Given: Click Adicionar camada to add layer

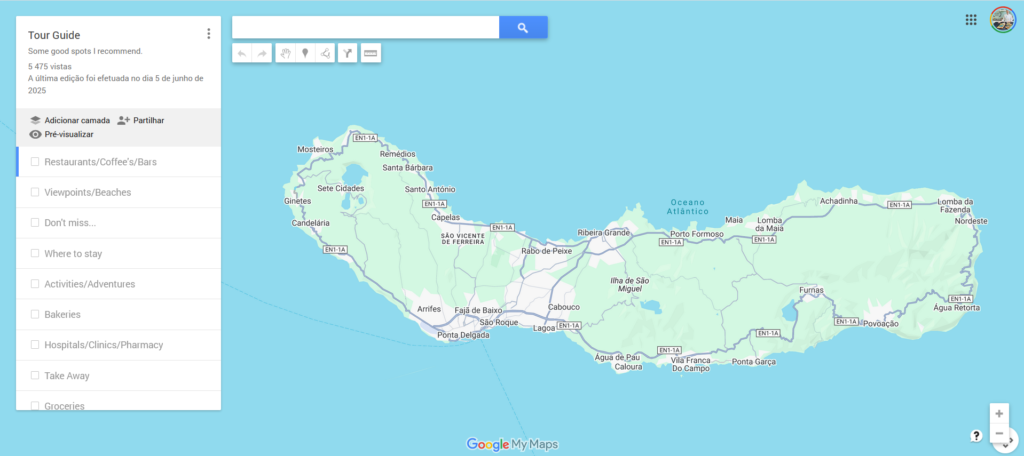Looking at the screenshot, I should tap(70, 120).
